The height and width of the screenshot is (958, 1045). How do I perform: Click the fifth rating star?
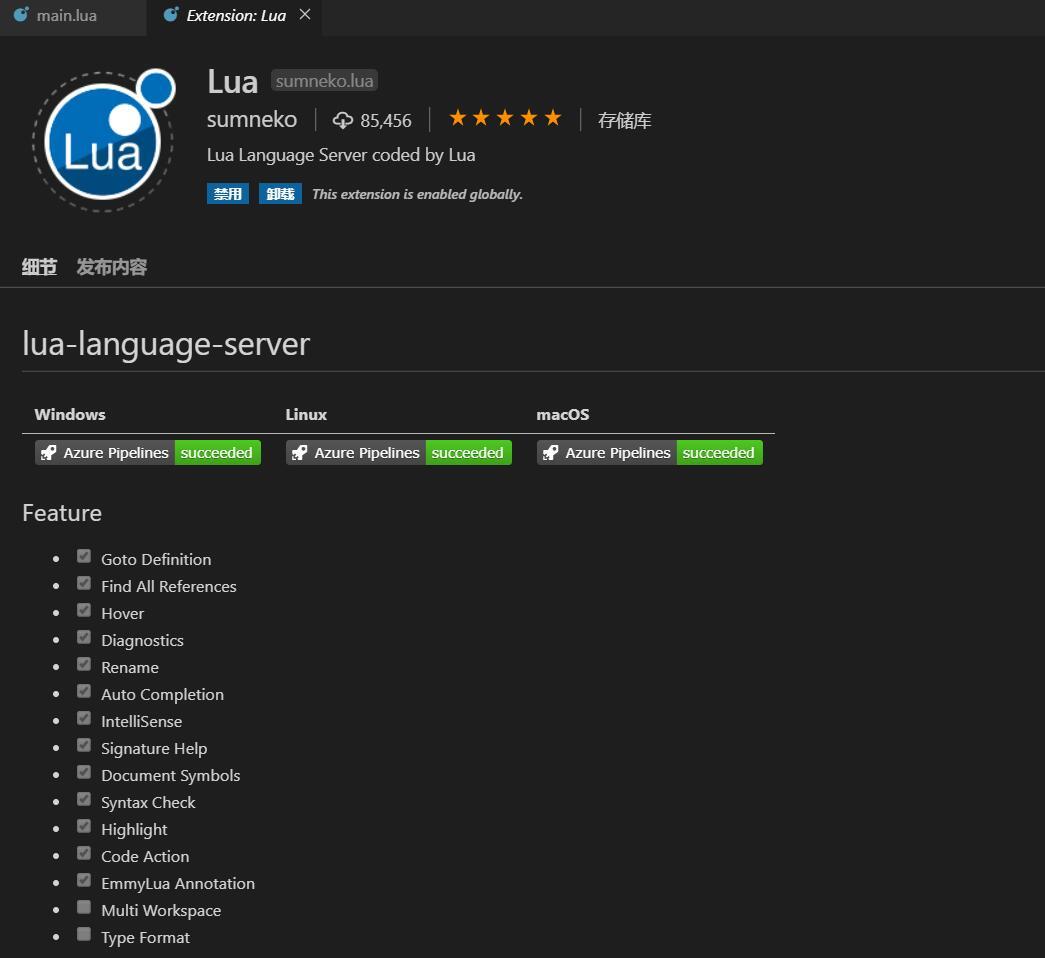point(553,117)
